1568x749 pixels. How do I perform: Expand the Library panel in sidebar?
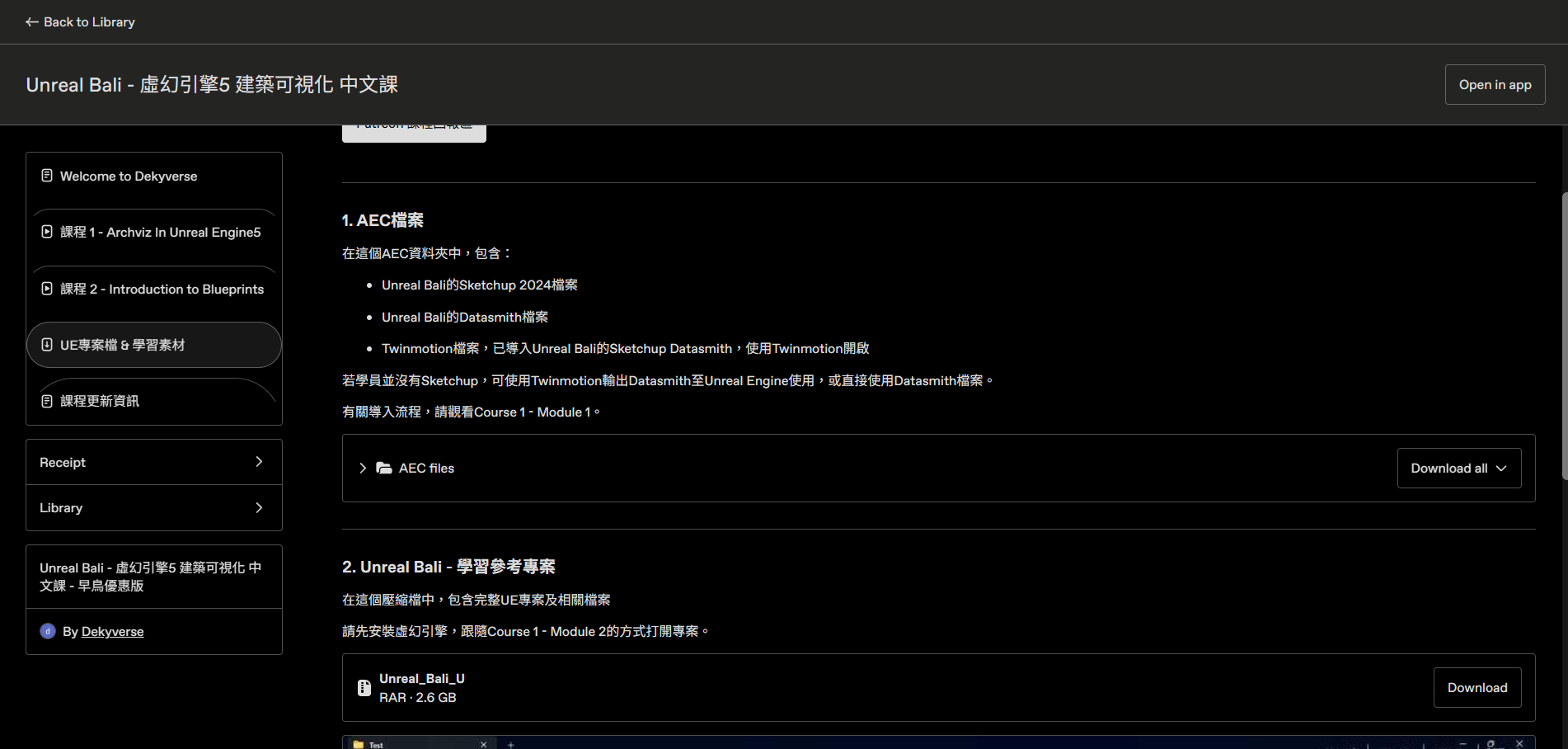coord(154,508)
